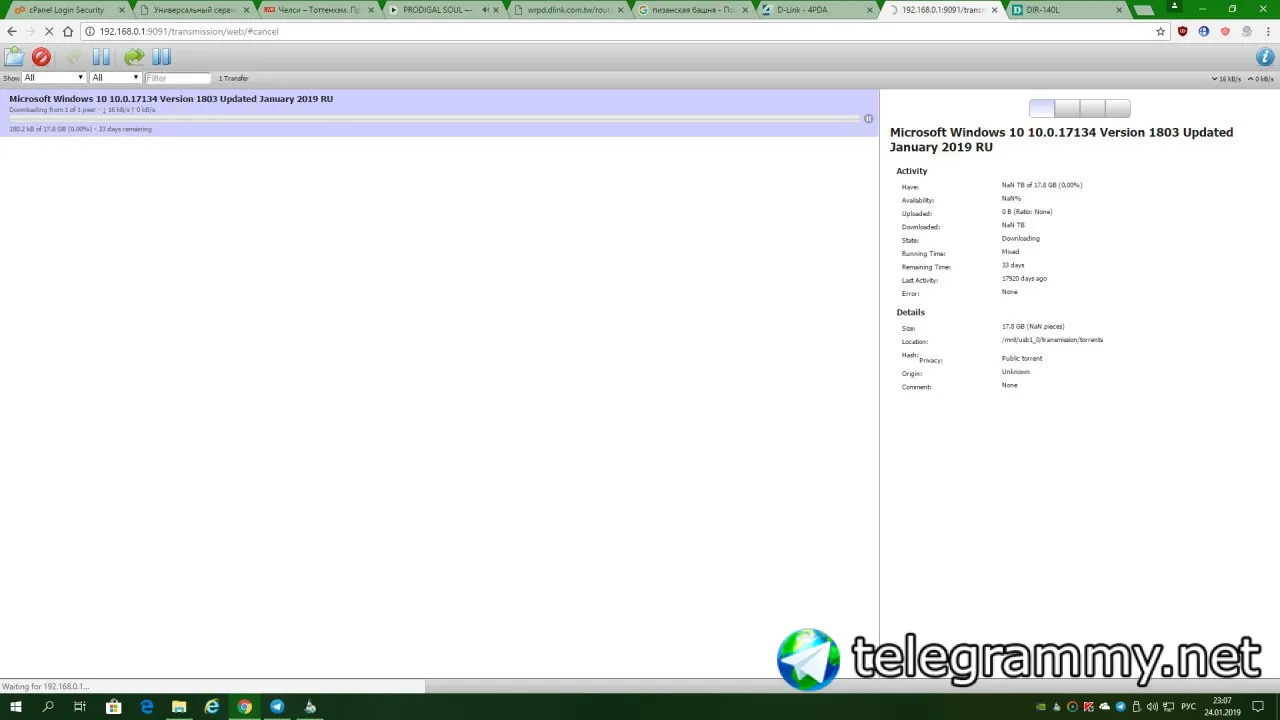The image size is (1280, 720).
Task: Switch to the first inspector tab
Action: (x=1041, y=109)
